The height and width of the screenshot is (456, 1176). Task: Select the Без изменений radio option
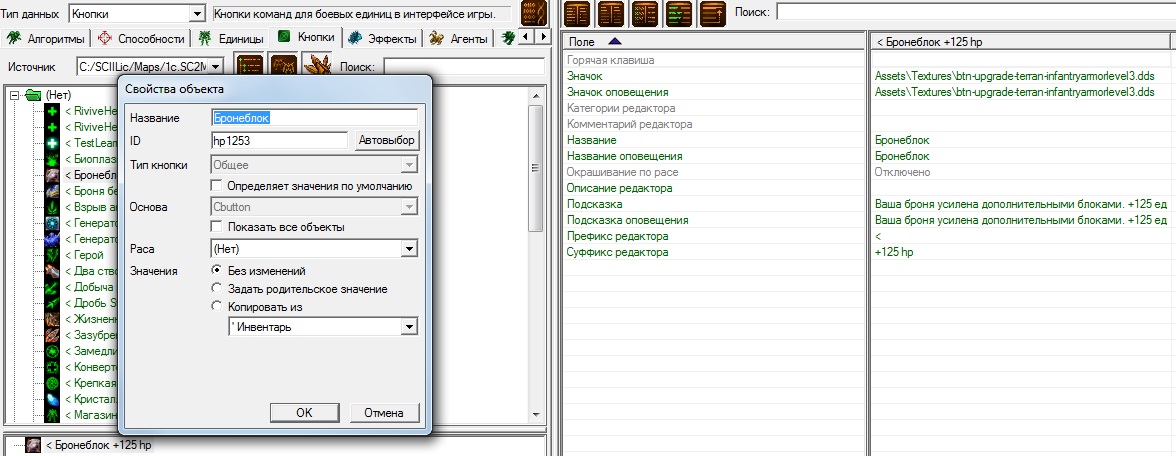tap(217, 271)
